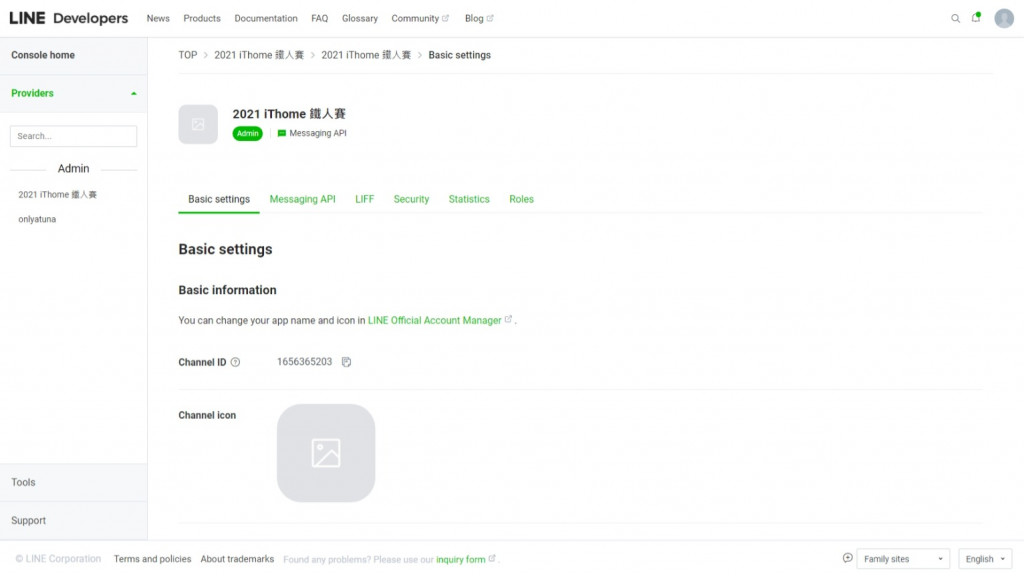This screenshot has height=576, width=1024.
Task: Open News in the top navigation
Action: [x=158, y=18]
